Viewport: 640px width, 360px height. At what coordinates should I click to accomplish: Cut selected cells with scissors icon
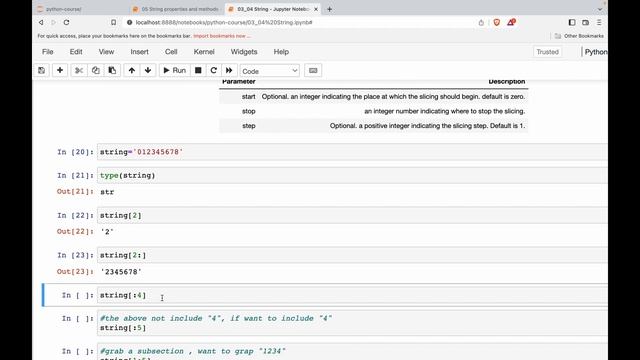point(79,71)
